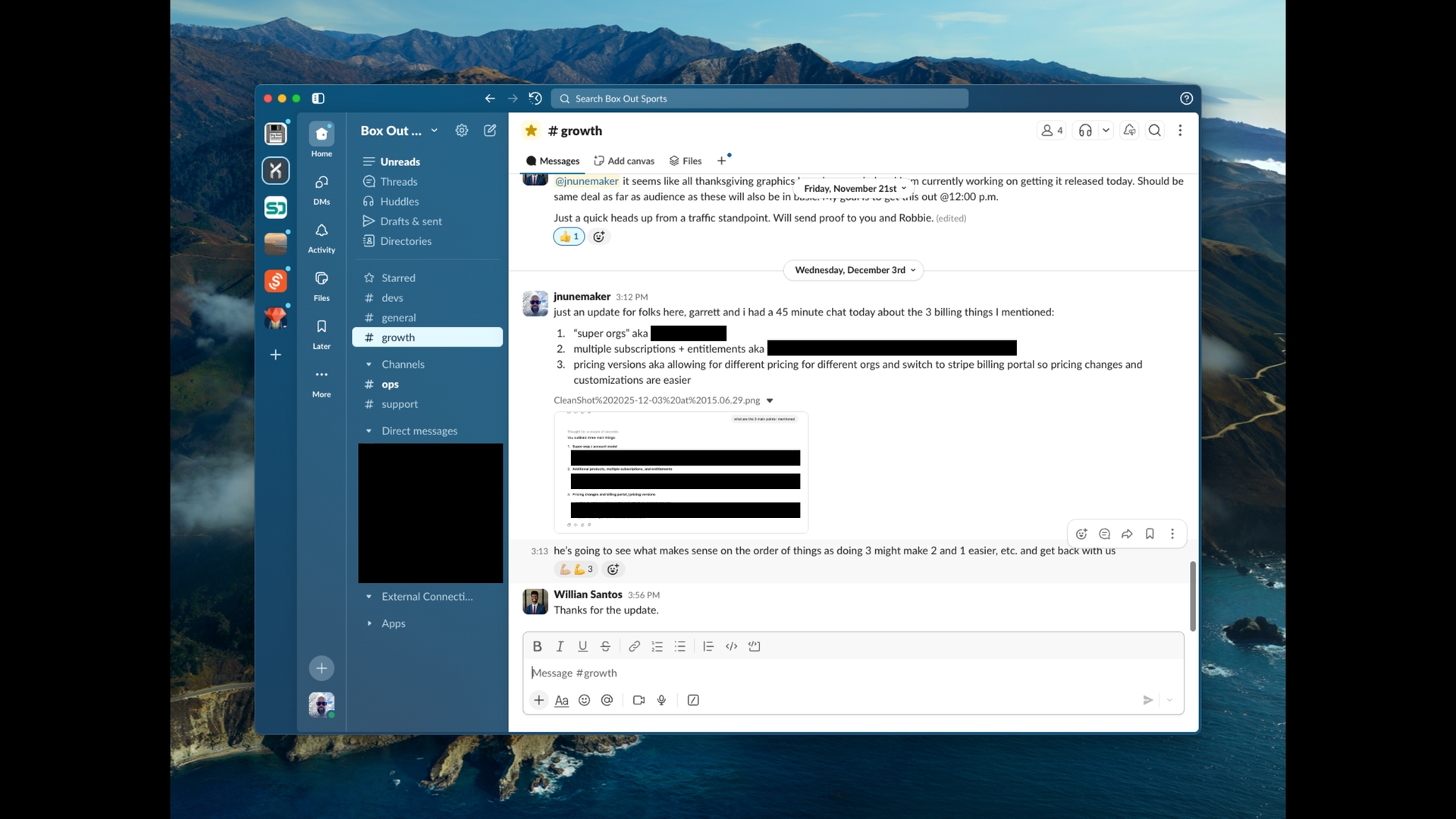Image resolution: width=1456 pixels, height=819 pixels.
Task: Open the new message compose icon
Action: pos(490,130)
